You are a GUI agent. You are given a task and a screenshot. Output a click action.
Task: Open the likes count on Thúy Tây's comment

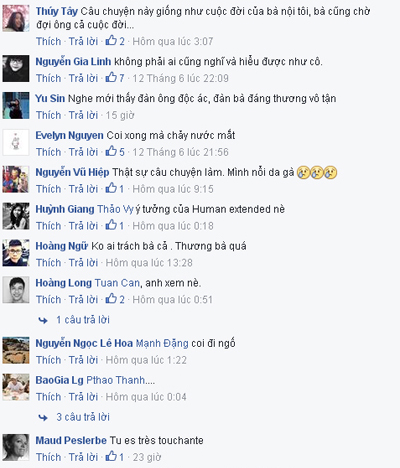pyautogui.click(x=115, y=41)
